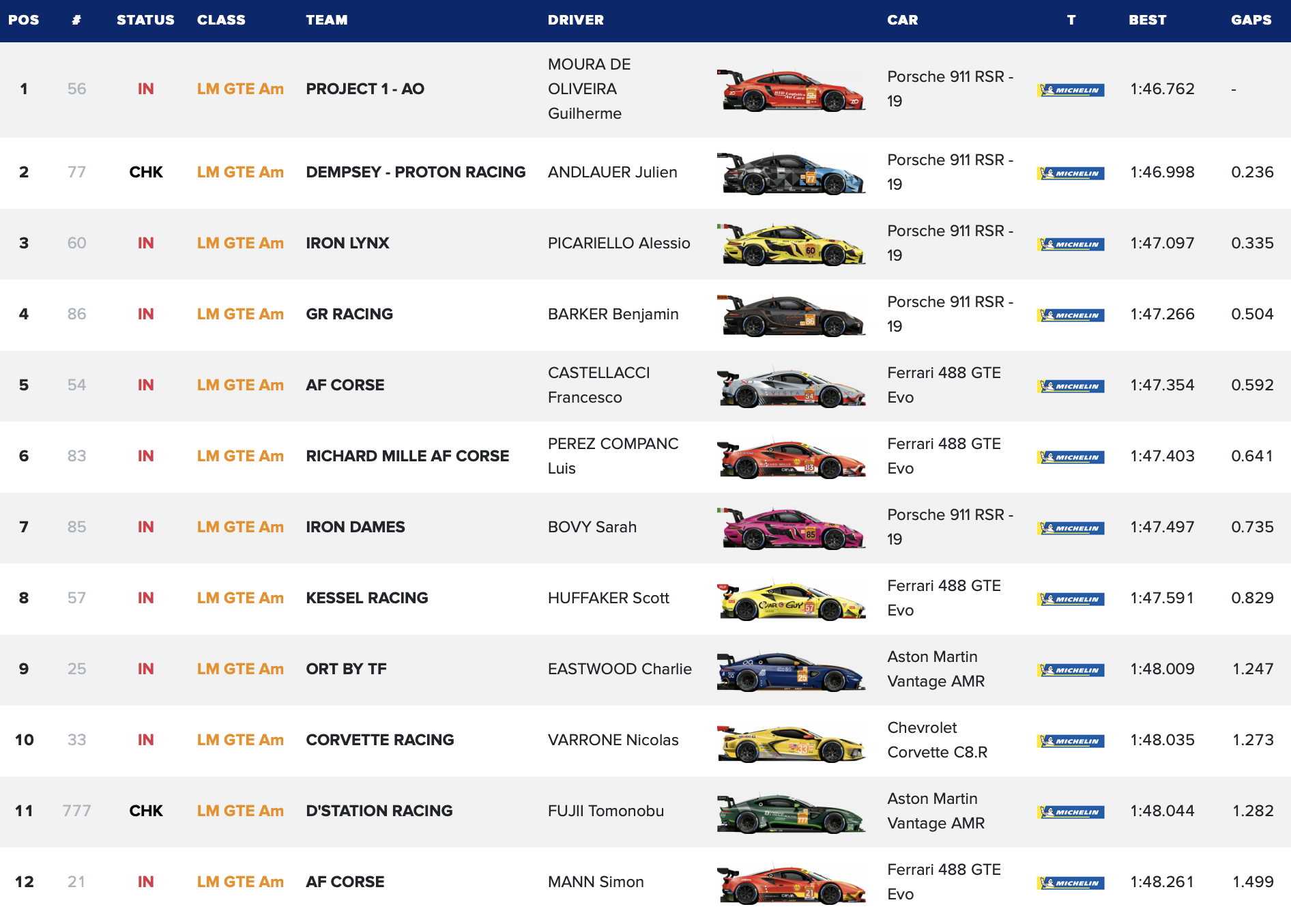This screenshot has width=1291, height=924.
Task: Click Michelin tyre logo in Iron Lynx row
Action: coord(1071,244)
